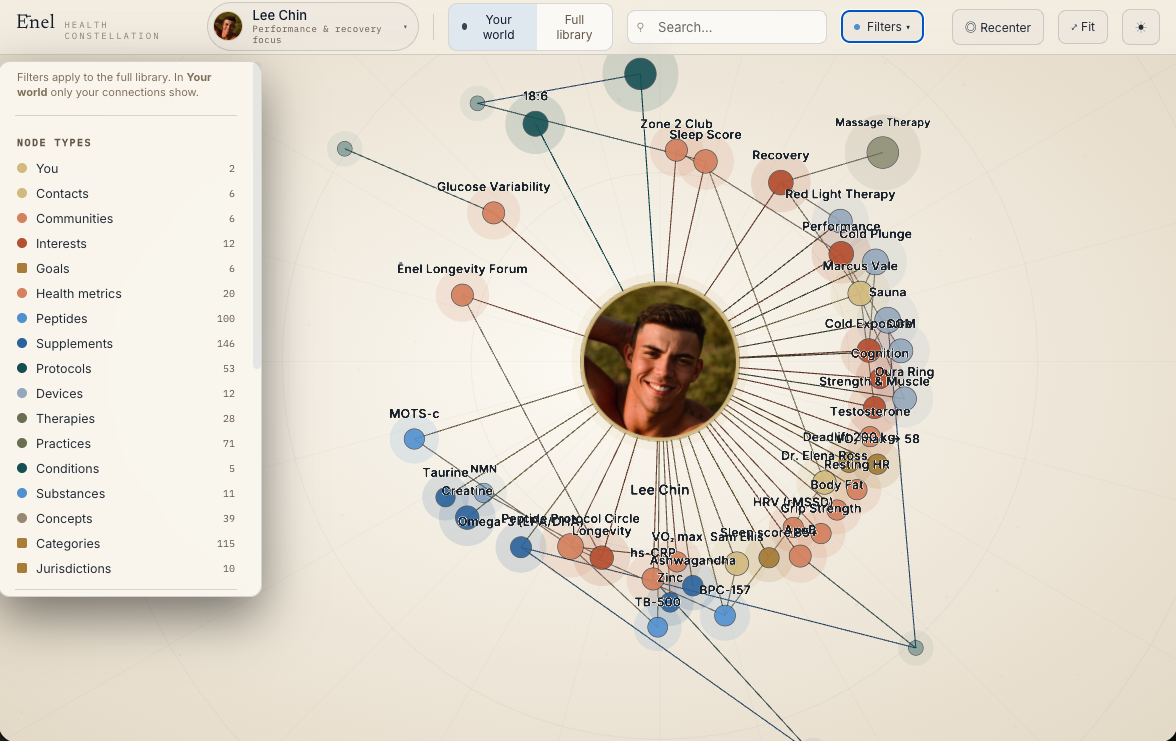Screen dimensions: 1176x741
Task: Select the MOTS-c peptide node
Action: (414, 440)
